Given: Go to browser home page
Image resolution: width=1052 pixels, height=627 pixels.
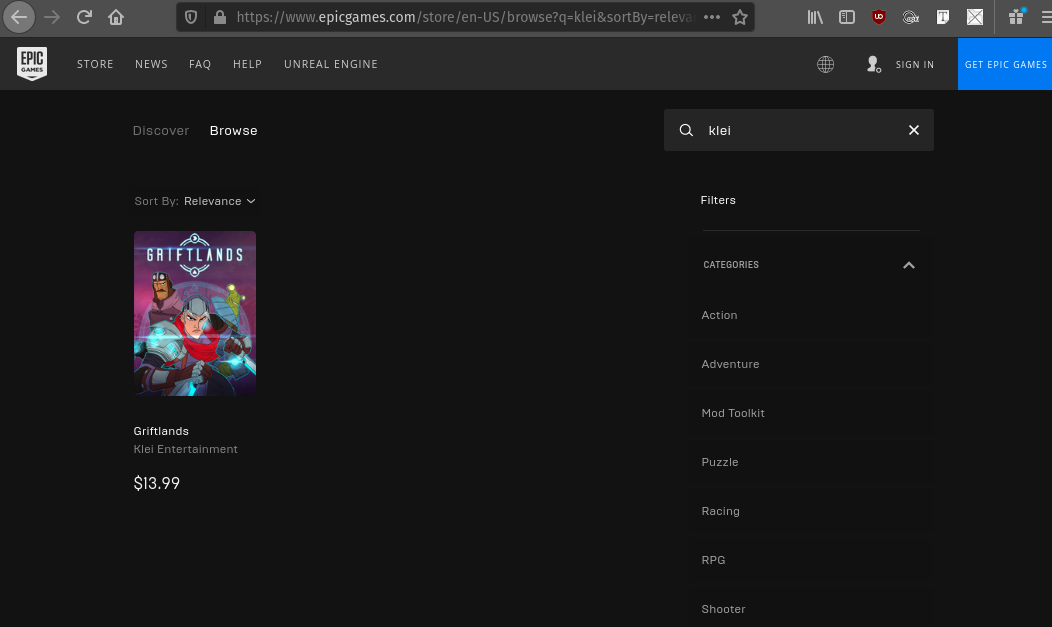Looking at the screenshot, I should 116,17.
